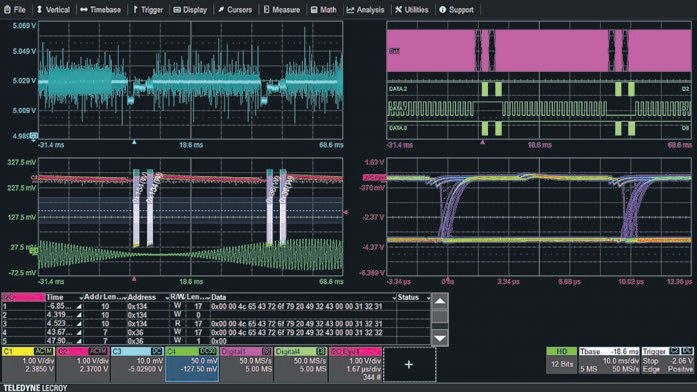Click the up arrow of decode table
697x392 pixels.
coord(440,301)
